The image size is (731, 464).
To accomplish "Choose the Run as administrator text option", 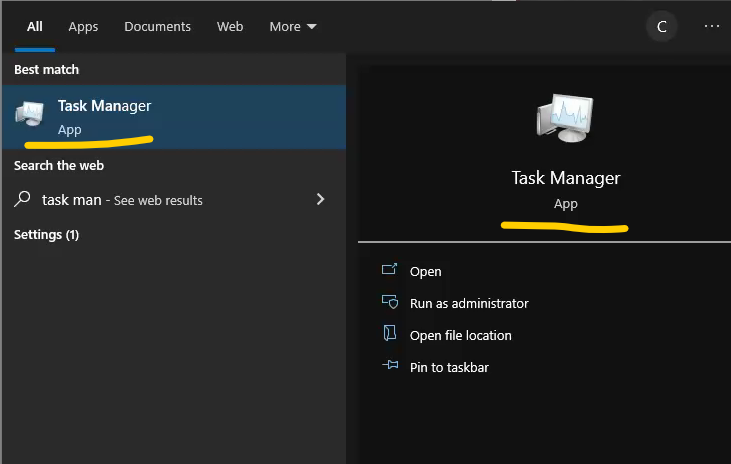I will point(469,303).
